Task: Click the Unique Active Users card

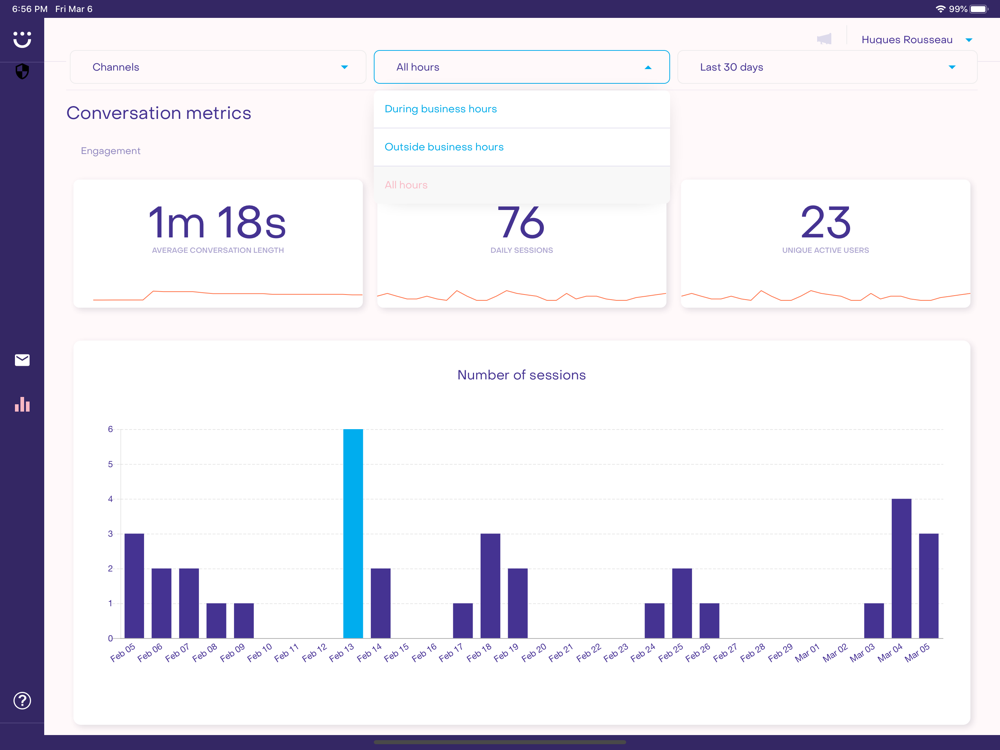Action: pos(825,243)
